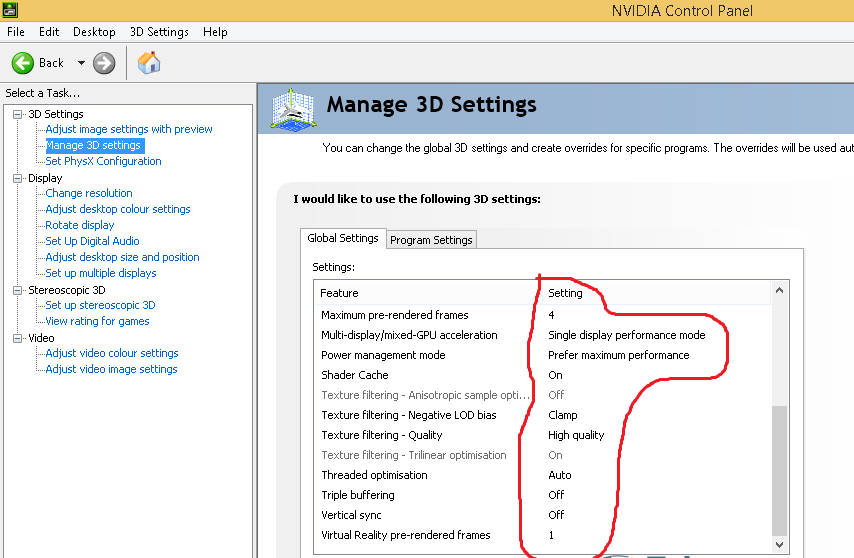854x558 pixels.
Task: Change the Threaded optimisation Auto value
Action: (559, 475)
